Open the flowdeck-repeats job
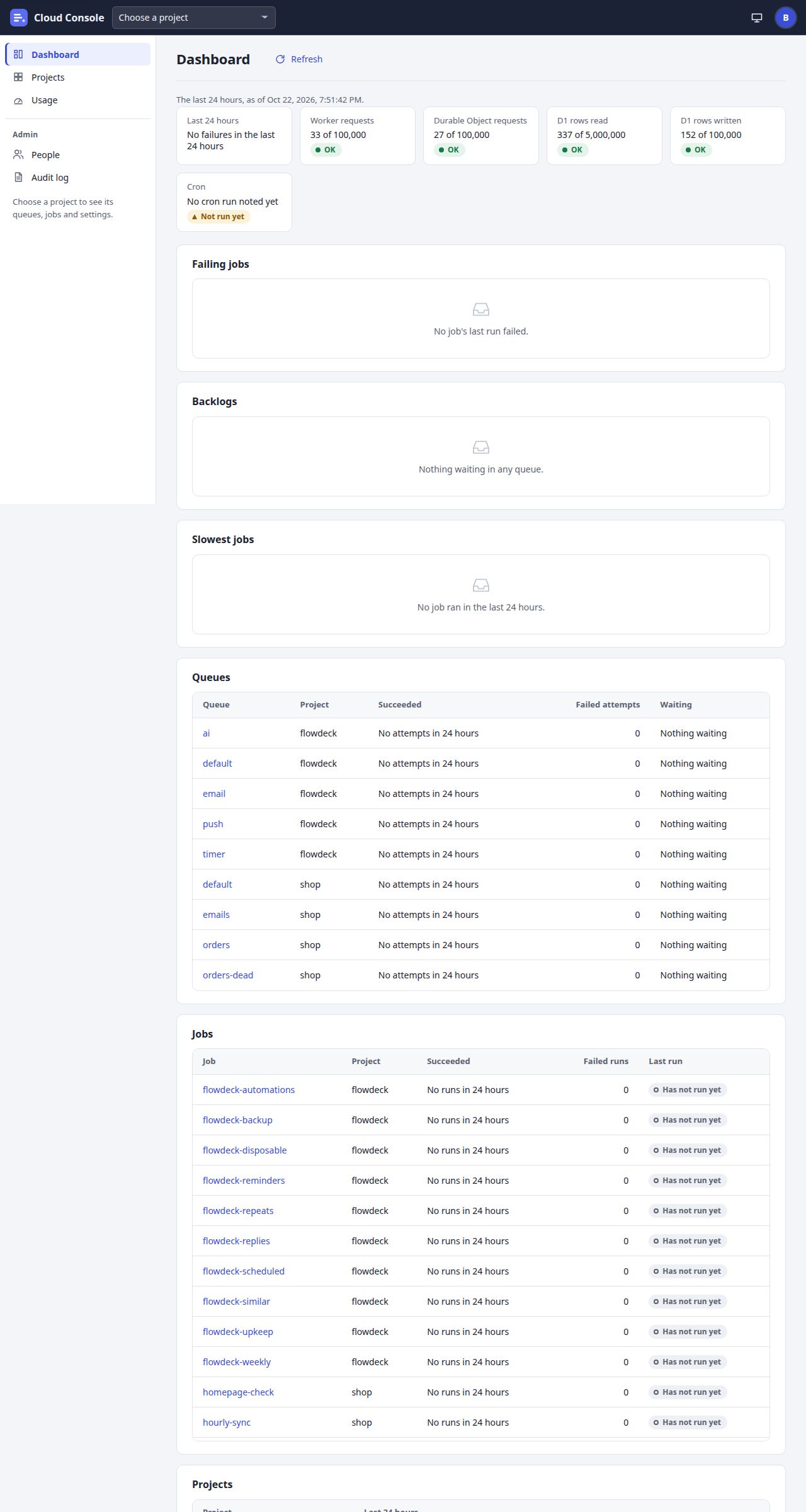The width and height of the screenshot is (806, 1512). pos(238,1211)
